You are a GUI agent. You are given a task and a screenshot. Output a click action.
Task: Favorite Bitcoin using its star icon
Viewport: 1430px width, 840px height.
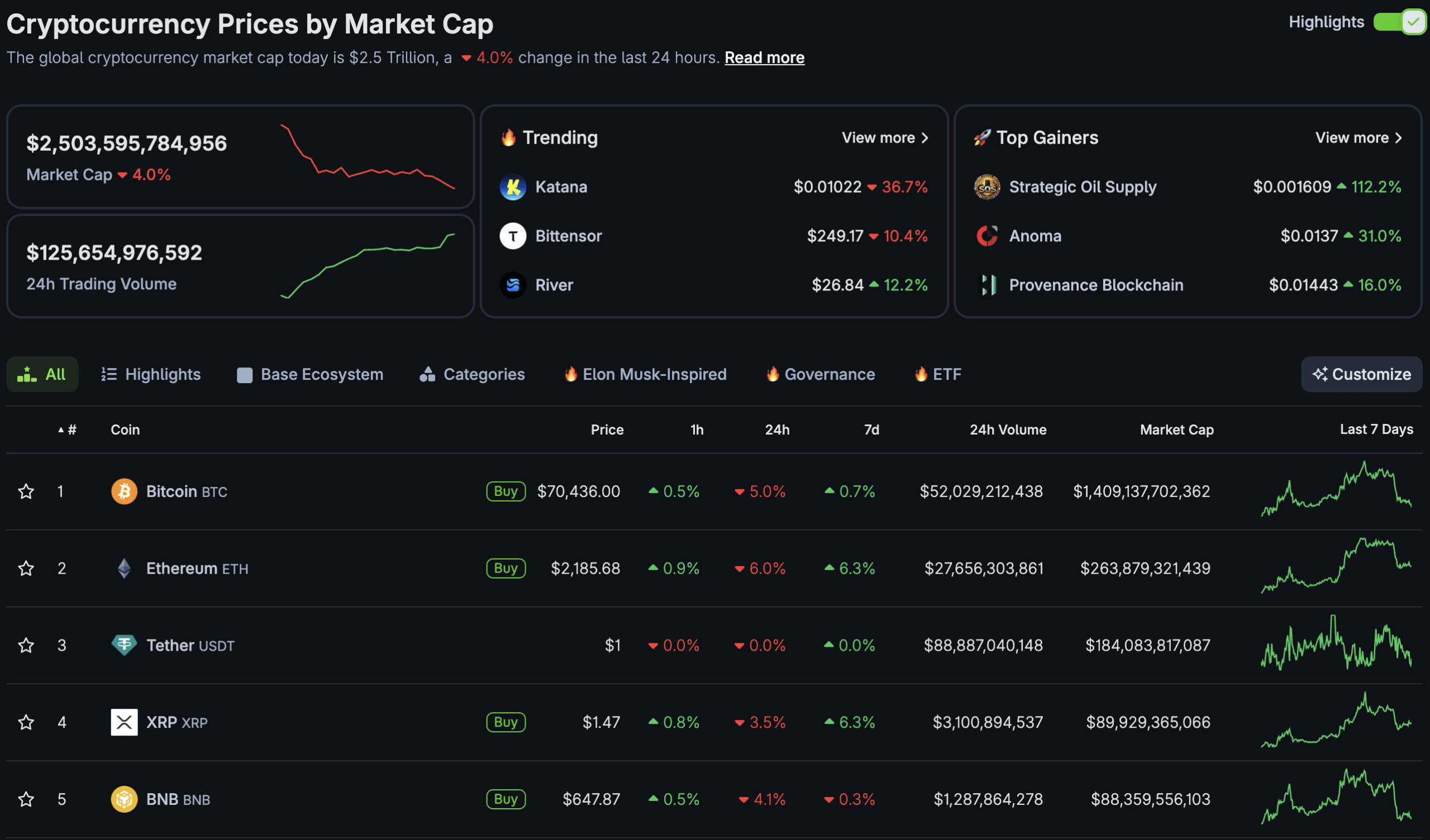(x=26, y=491)
